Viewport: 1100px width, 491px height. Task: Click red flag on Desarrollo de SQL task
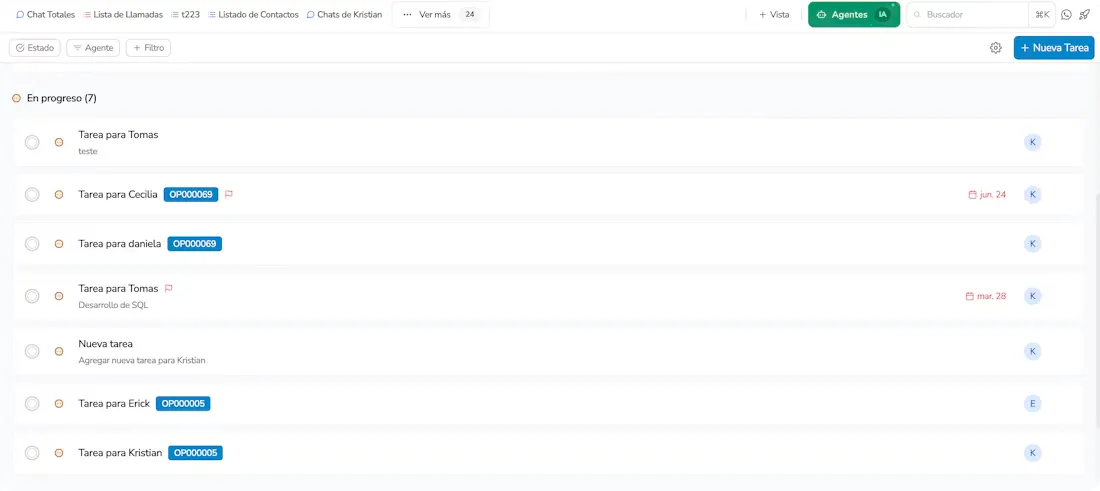pos(169,288)
